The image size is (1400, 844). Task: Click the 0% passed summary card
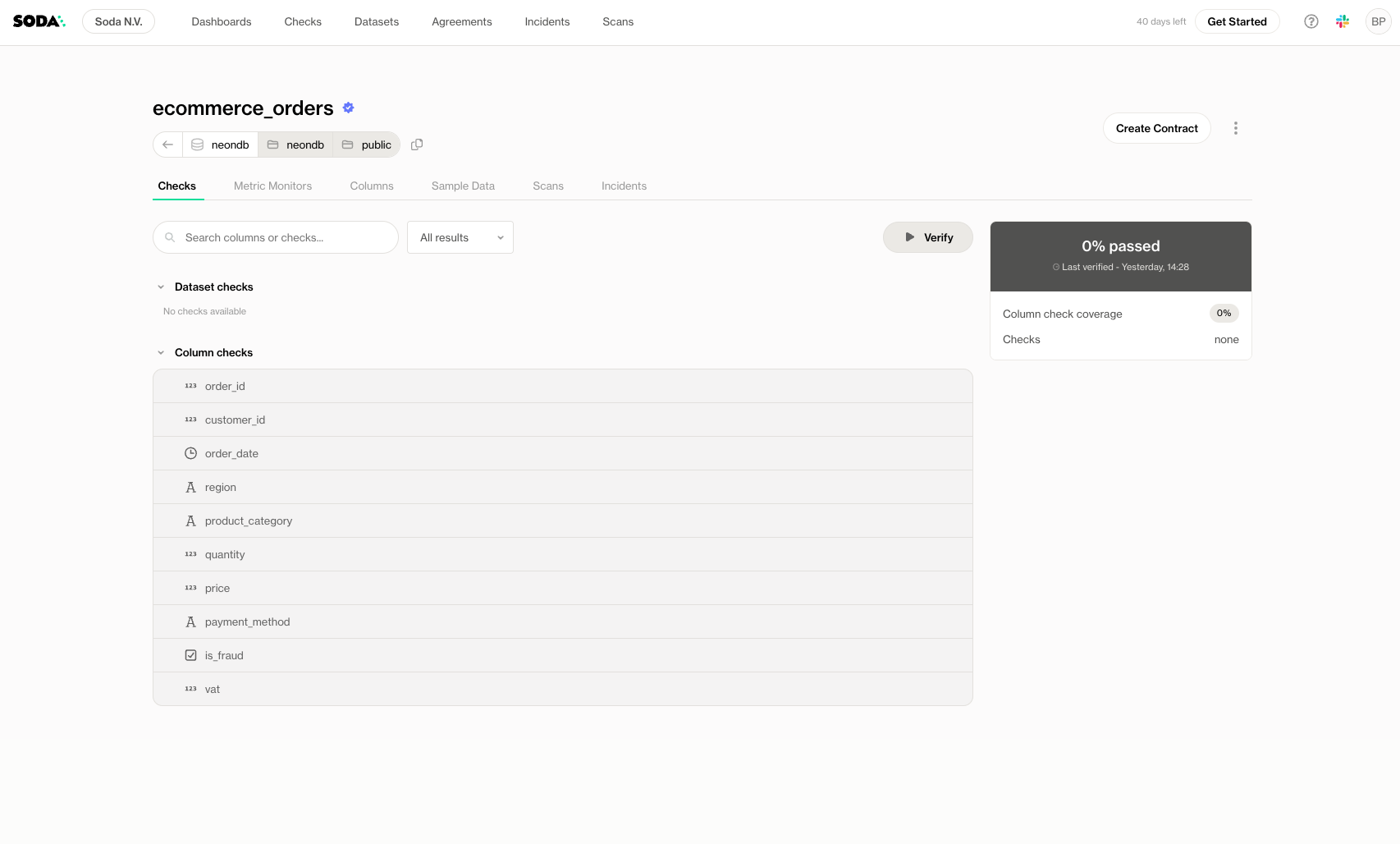[1121, 256]
